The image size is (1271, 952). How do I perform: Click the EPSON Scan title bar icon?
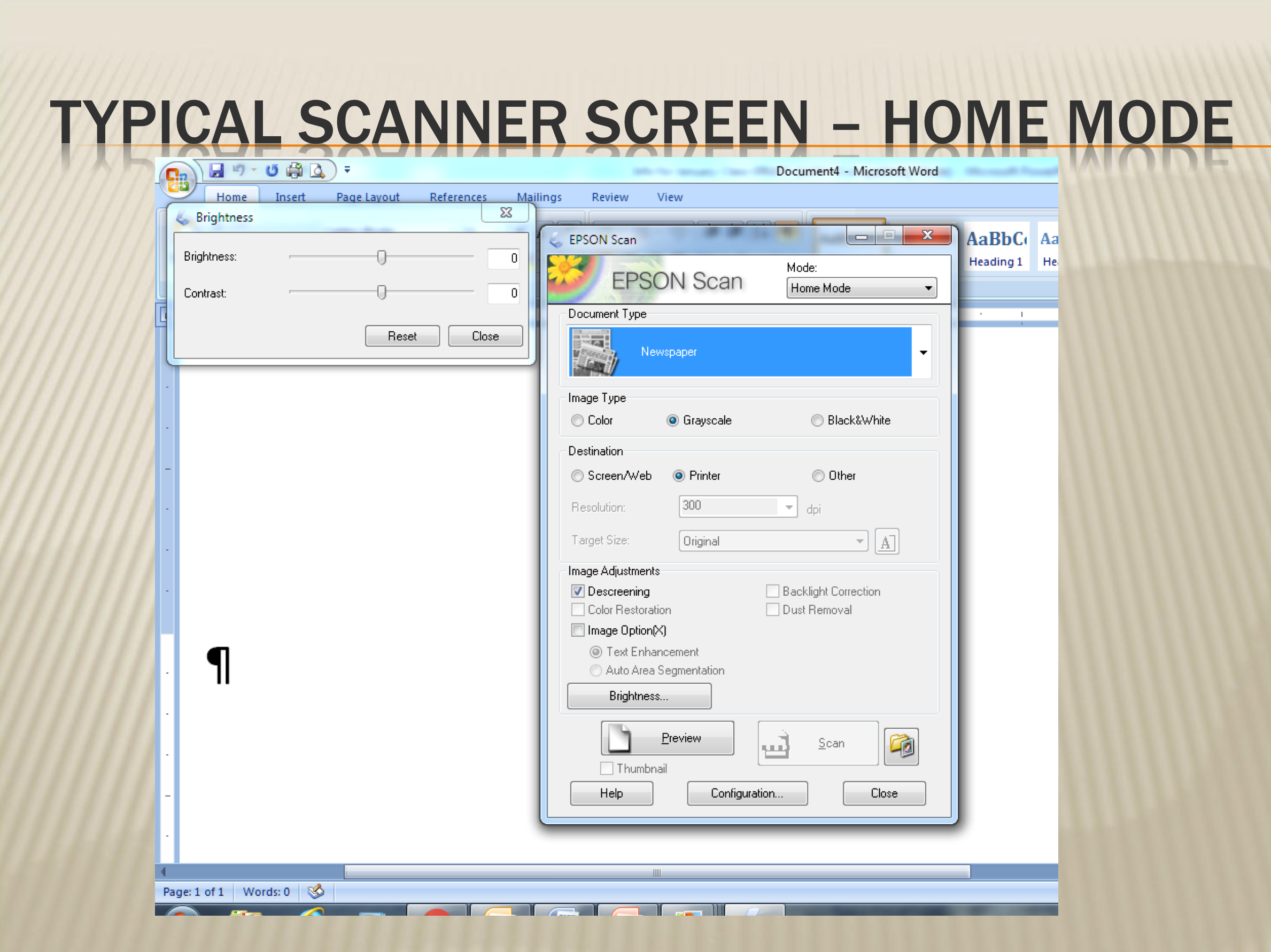[556, 239]
